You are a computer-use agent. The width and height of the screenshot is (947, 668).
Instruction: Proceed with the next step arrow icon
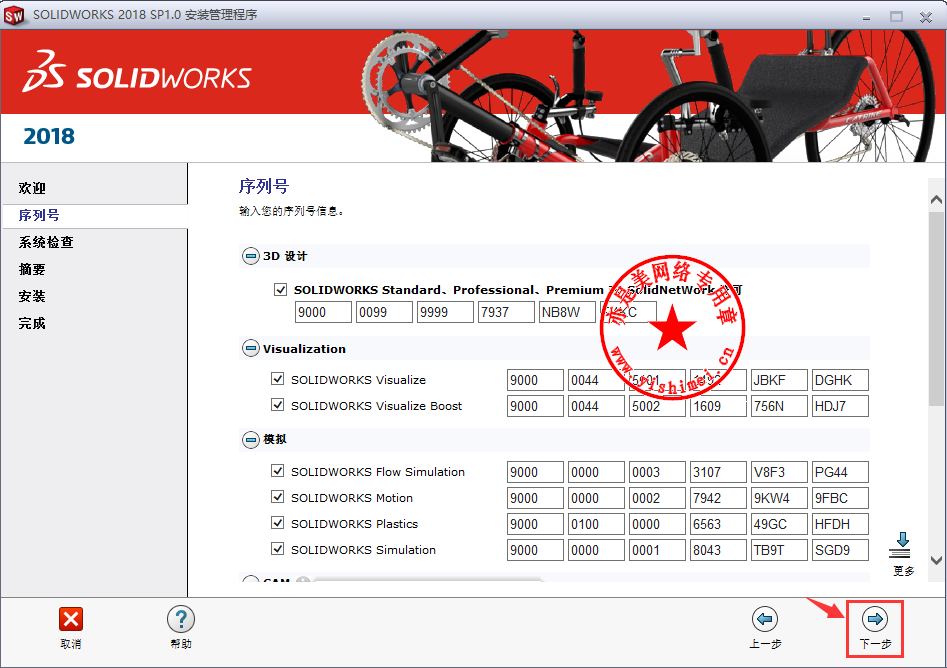(x=875, y=619)
